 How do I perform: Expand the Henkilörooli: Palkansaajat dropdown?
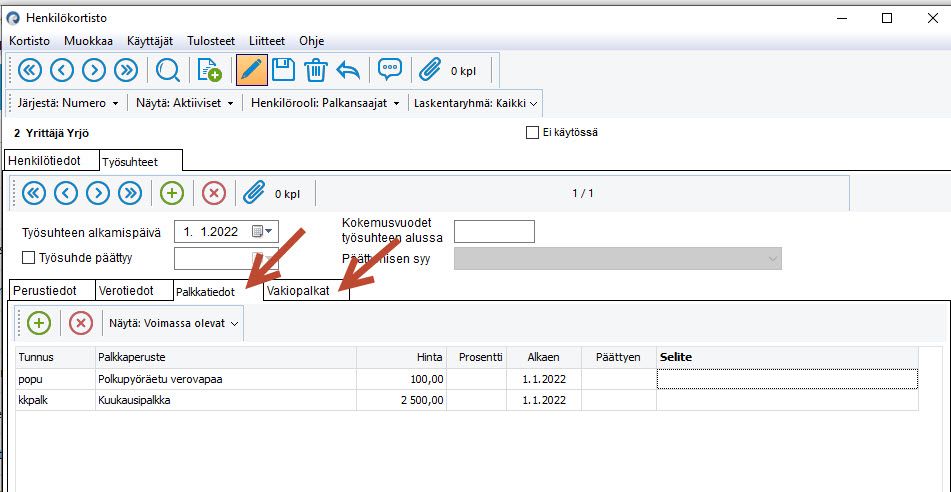(325, 103)
